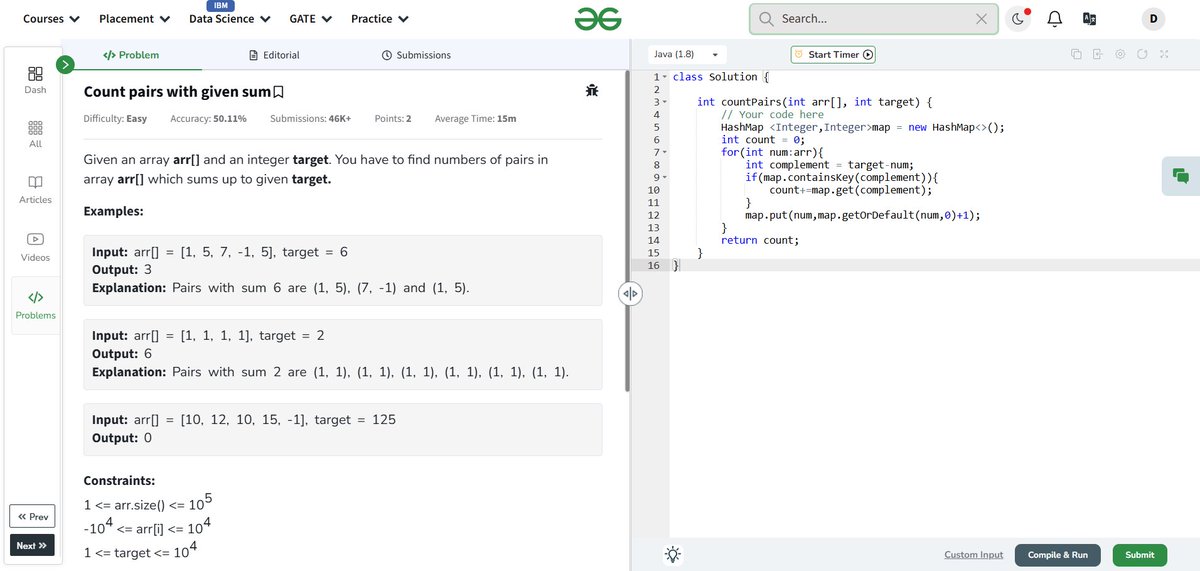This screenshot has height=571, width=1200.
Task: Open the GeeksforGeeks logo home link
Action: [599, 18]
